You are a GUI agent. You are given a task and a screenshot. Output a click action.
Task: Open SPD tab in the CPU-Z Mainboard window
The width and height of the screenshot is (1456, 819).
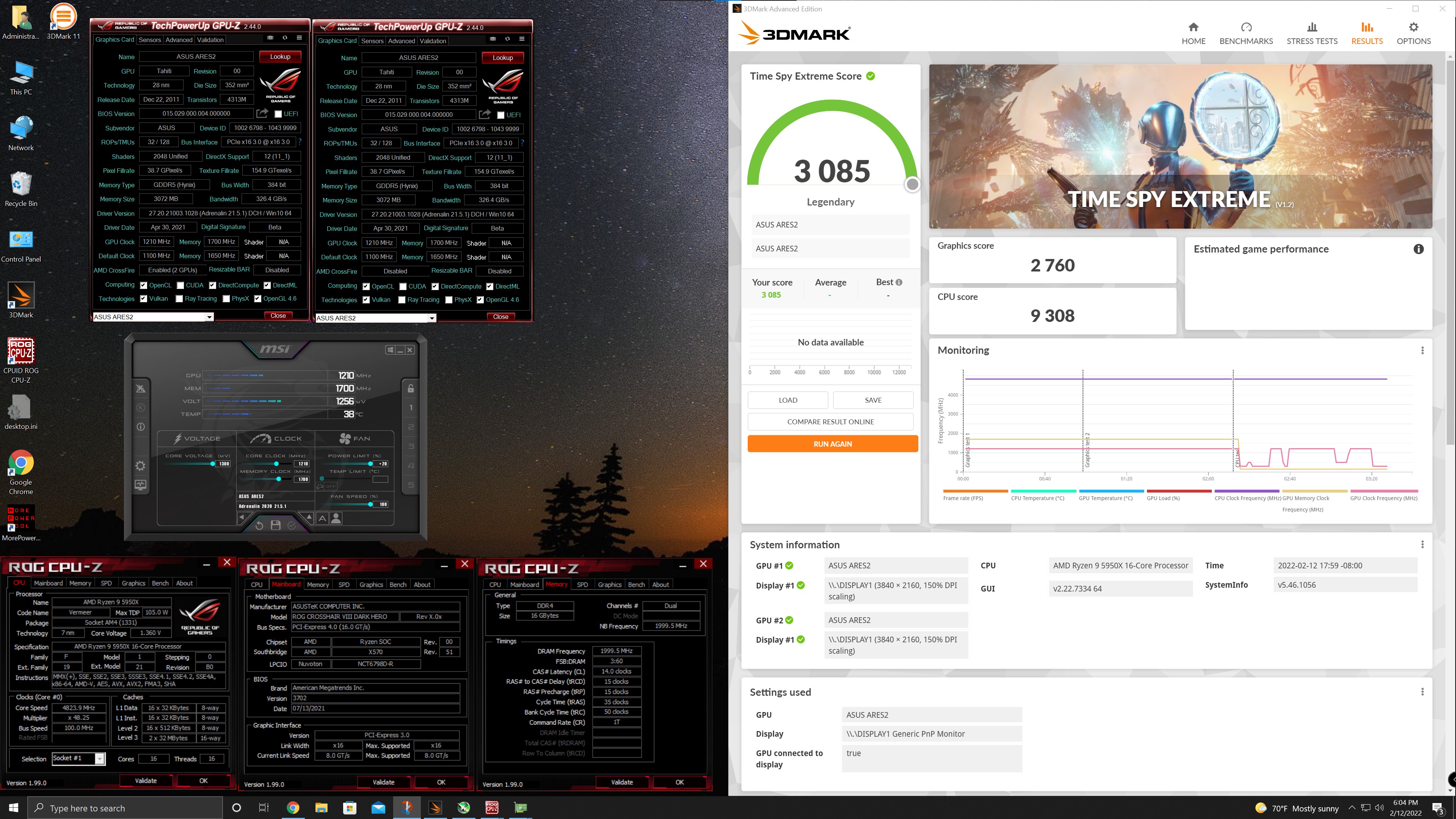(x=344, y=584)
